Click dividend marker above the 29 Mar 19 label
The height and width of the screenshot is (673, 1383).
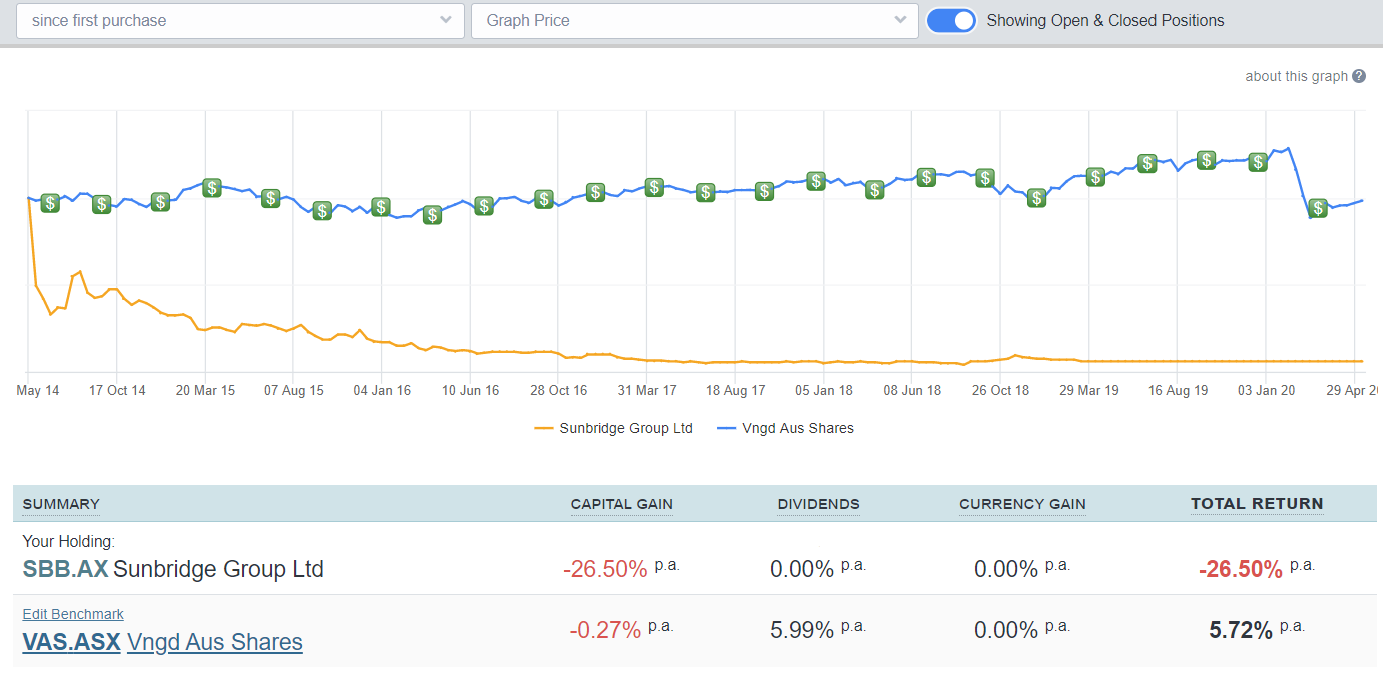click(x=1096, y=177)
